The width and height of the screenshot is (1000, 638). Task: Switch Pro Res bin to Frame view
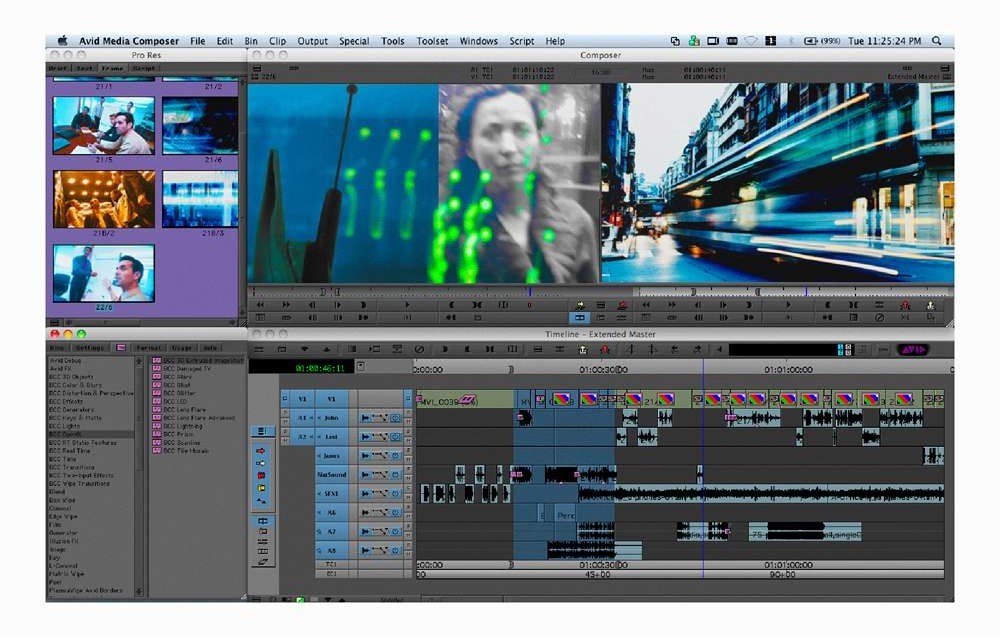click(x=113, y=68)
